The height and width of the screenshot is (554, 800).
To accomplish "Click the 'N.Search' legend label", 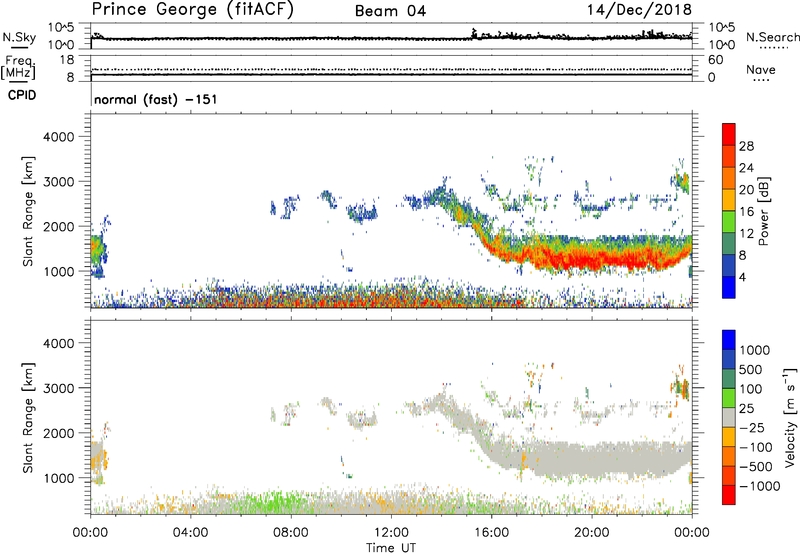I will click(772, 37).
